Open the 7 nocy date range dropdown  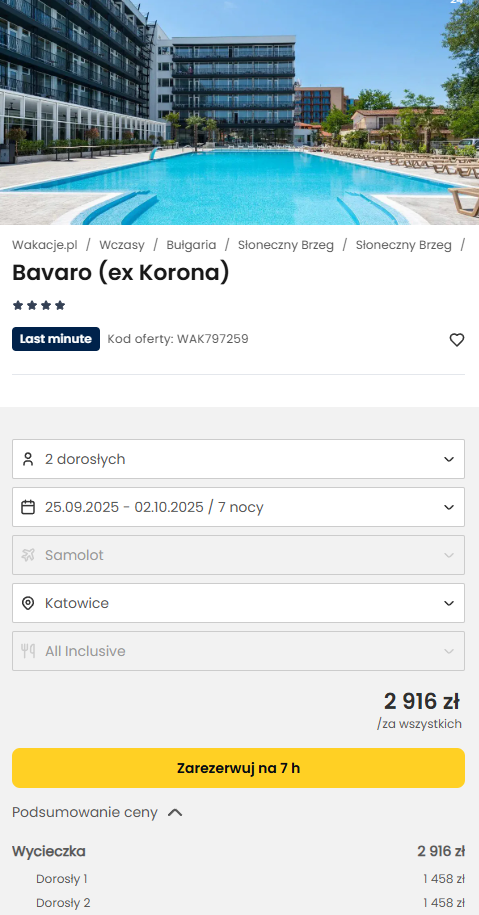239,507
